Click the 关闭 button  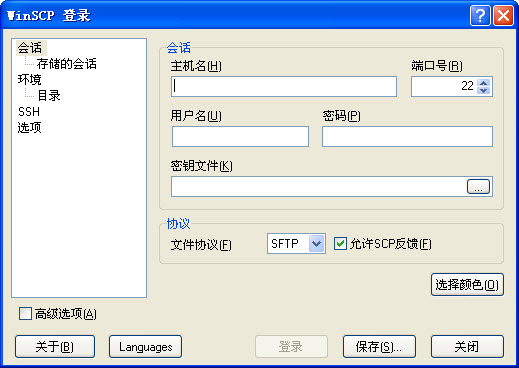tap(467, 347)
